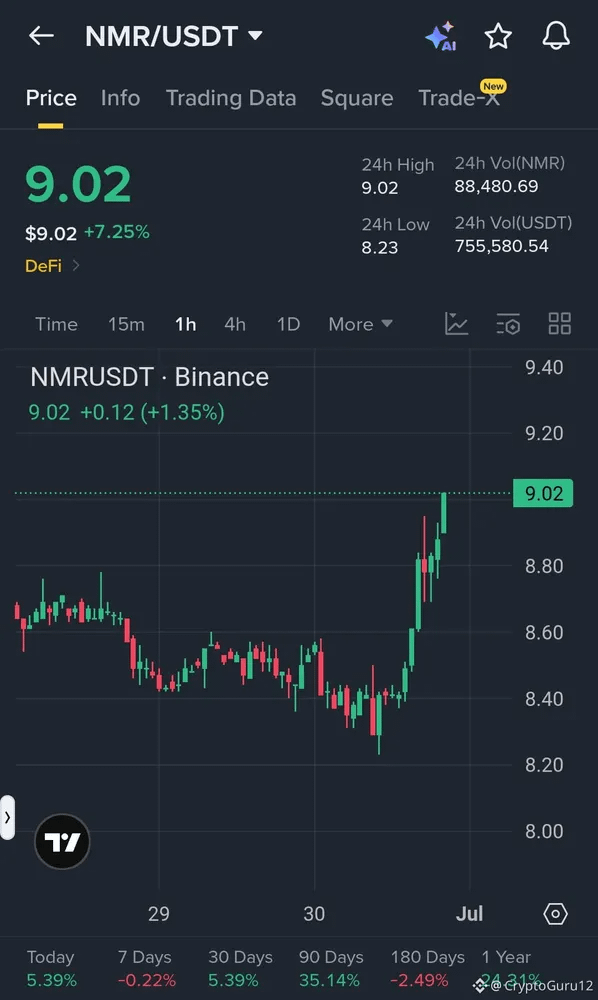Click the 24h High value 9.02
This screenshot has height=1000, width=598.
[380, 188]
